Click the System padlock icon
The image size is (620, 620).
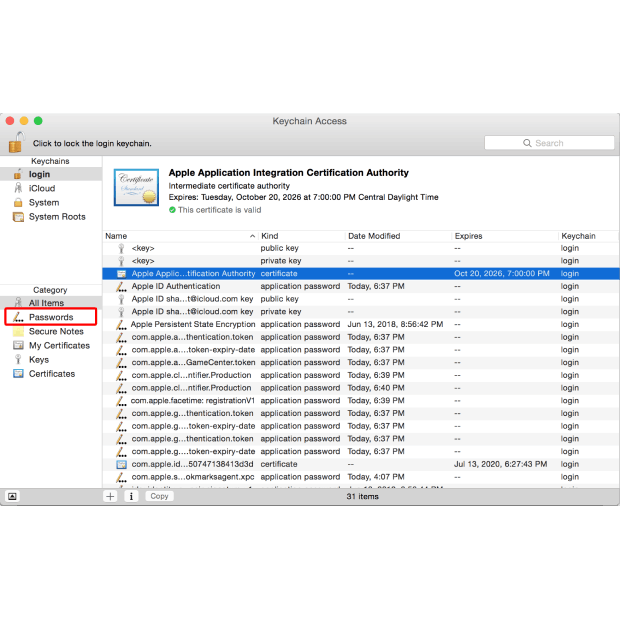coord(18,202)
